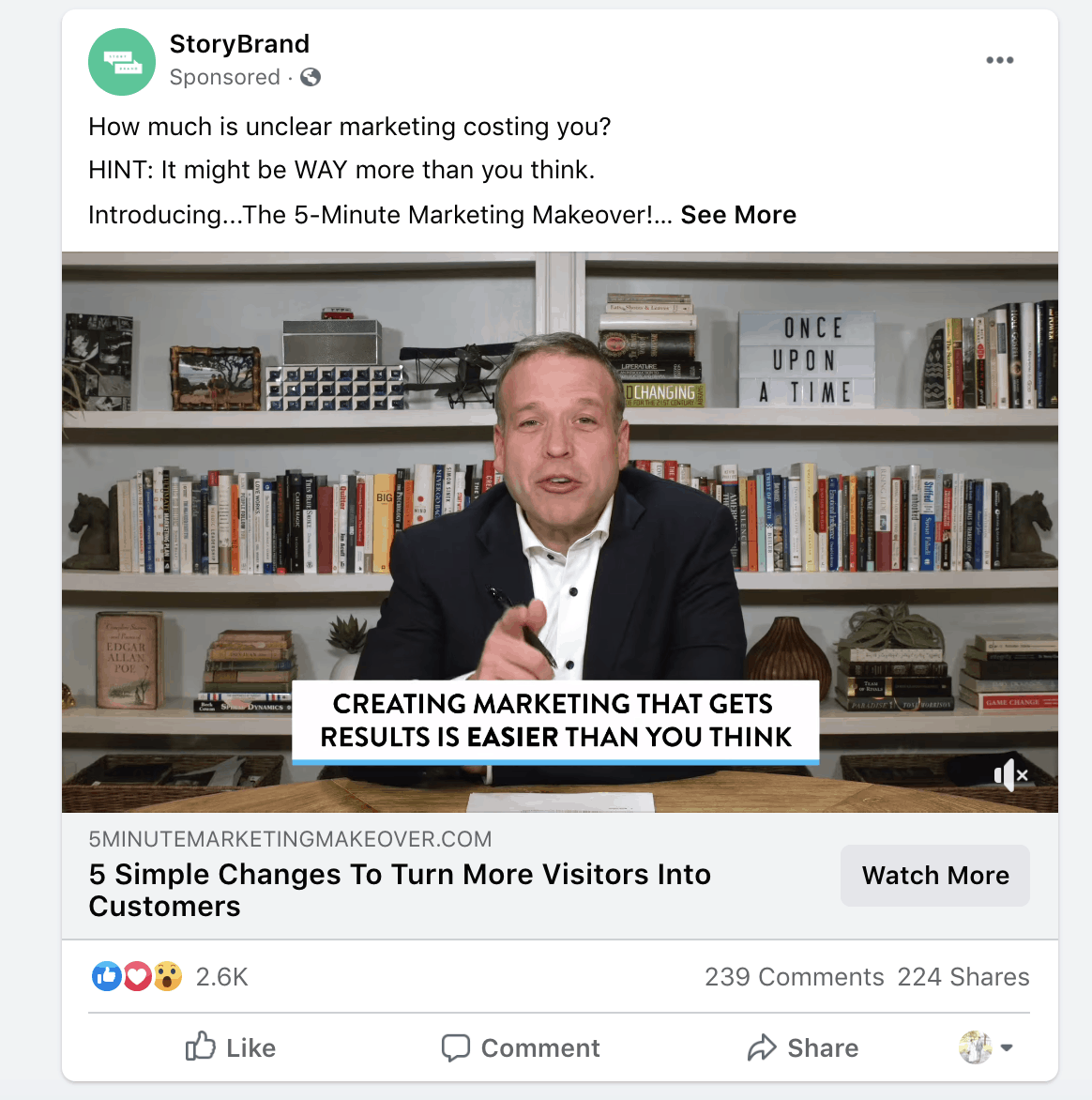Play the video of the man pointing
Viewport: 1092px width, 1100px height.
(560, 532)
